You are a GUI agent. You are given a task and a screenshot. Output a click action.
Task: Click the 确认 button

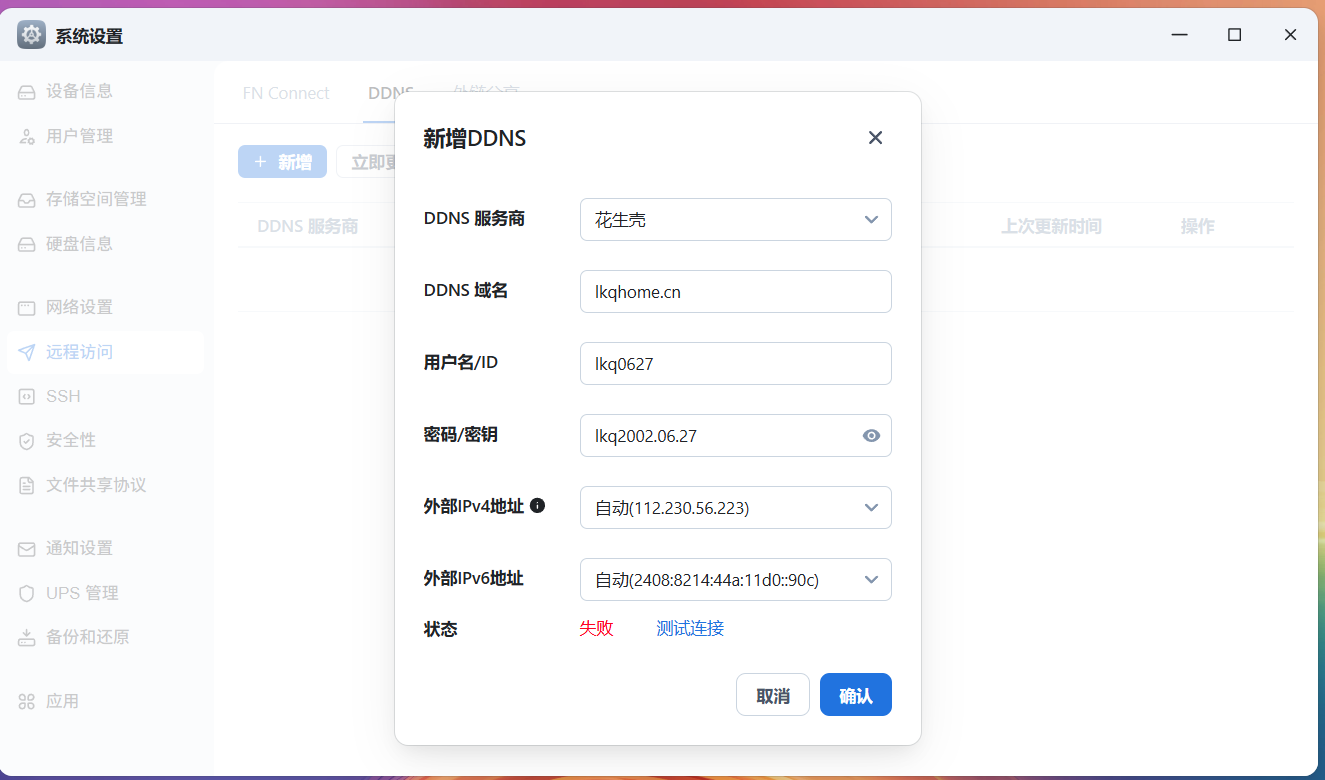pyautogui.click(x=856, y=695)
